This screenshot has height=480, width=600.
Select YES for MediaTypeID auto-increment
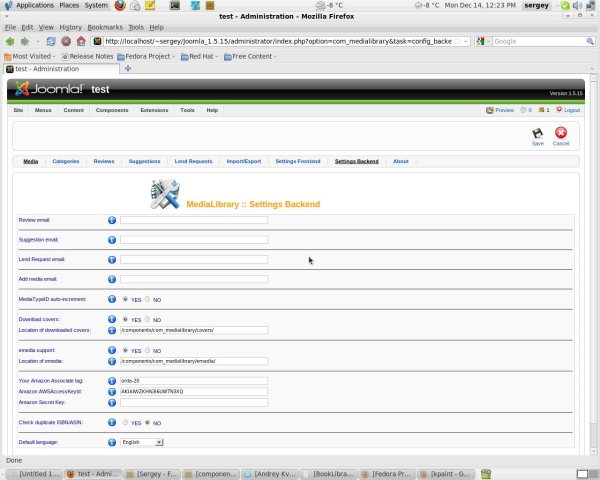click(125, 299)
